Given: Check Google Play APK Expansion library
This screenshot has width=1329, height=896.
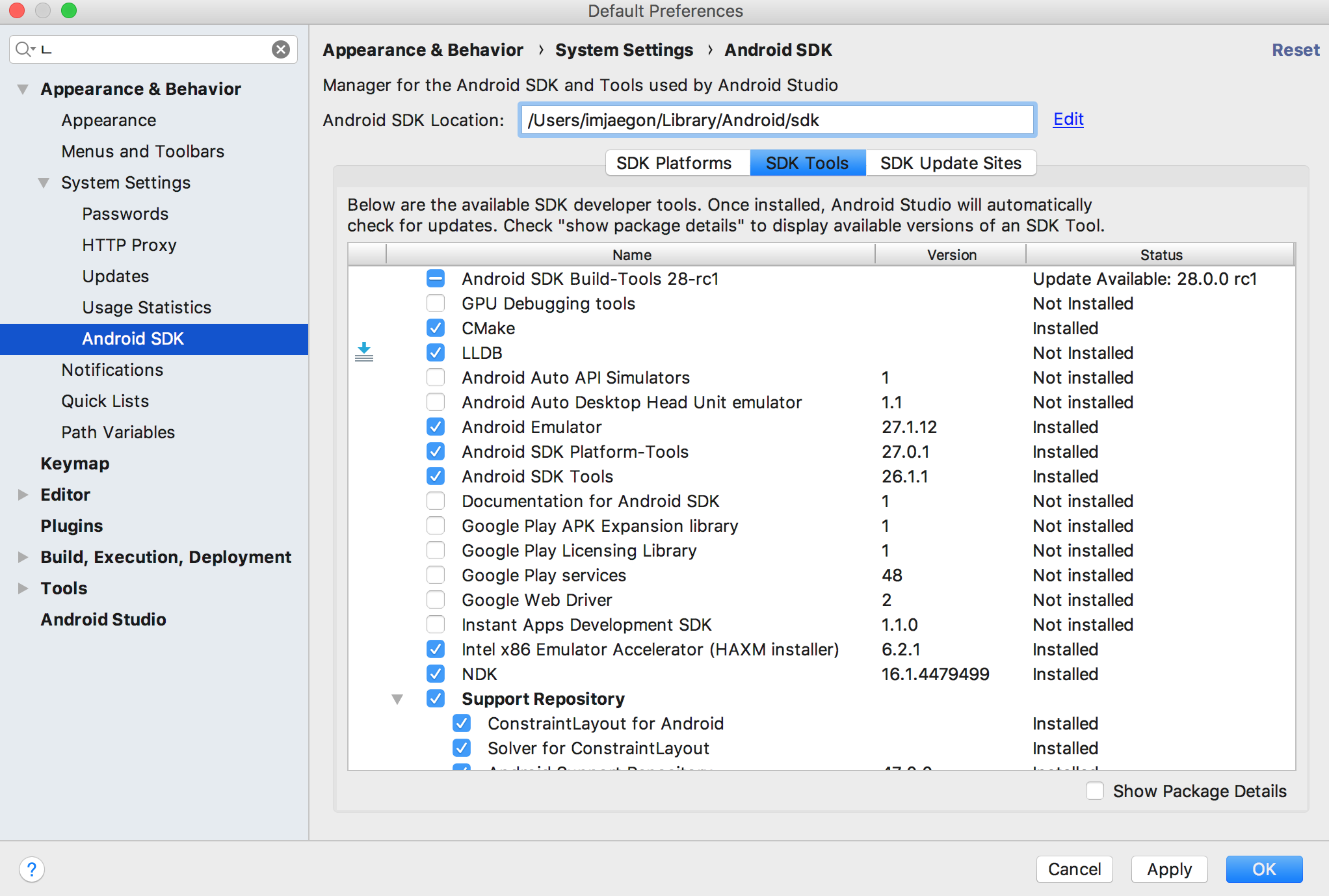Looking at the screenshot, I should pos(436,526).
